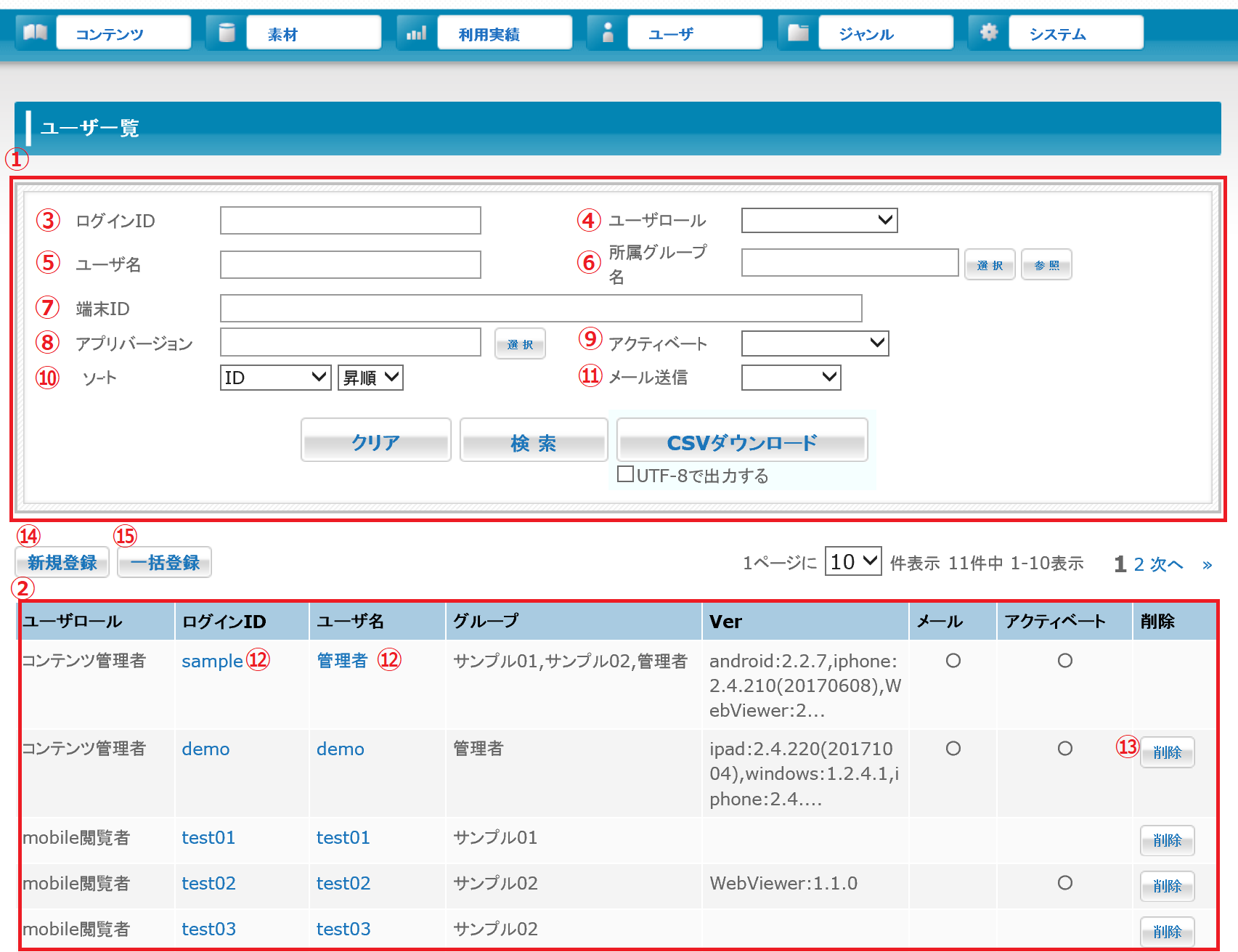This screenshot has width=1238, height=952.
Task: Click the gear icon beside システム
Action: (988, 33)
